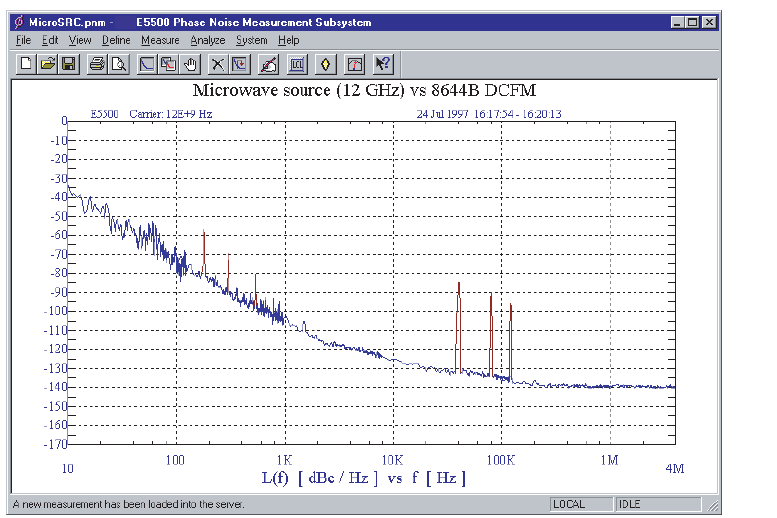Select the hand pan tool icon

190,64
